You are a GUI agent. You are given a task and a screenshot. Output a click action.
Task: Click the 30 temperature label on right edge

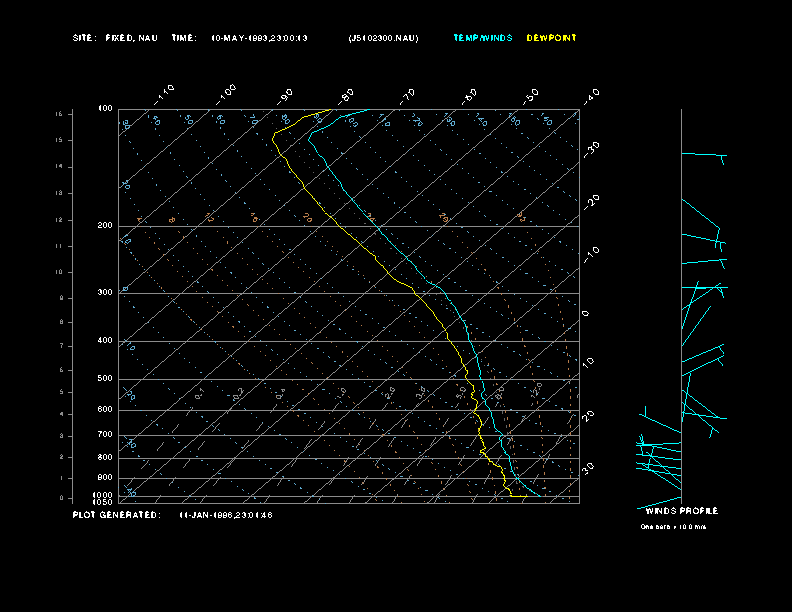point(589,468)
